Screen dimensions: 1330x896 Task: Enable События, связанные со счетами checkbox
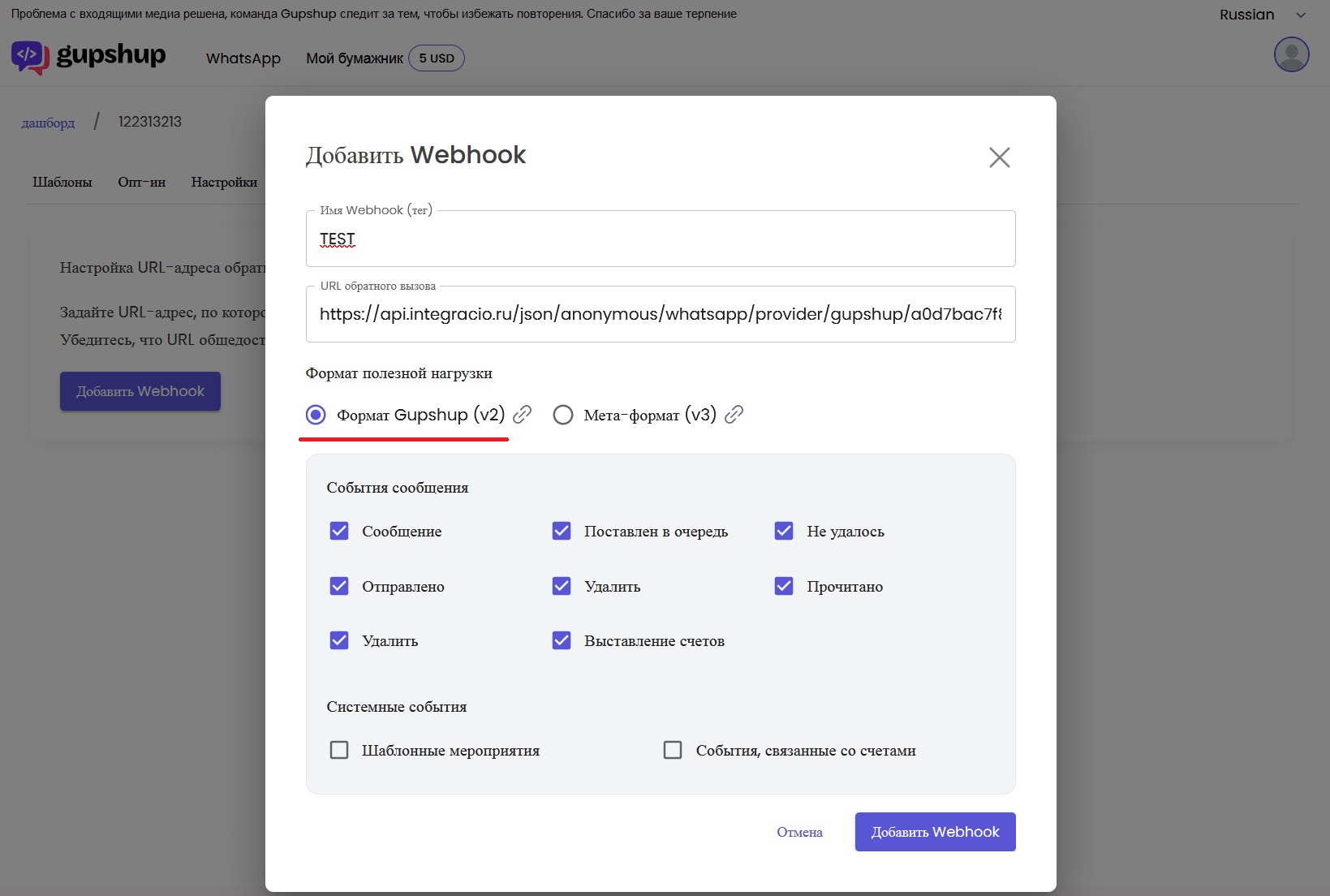coord(673,750)
